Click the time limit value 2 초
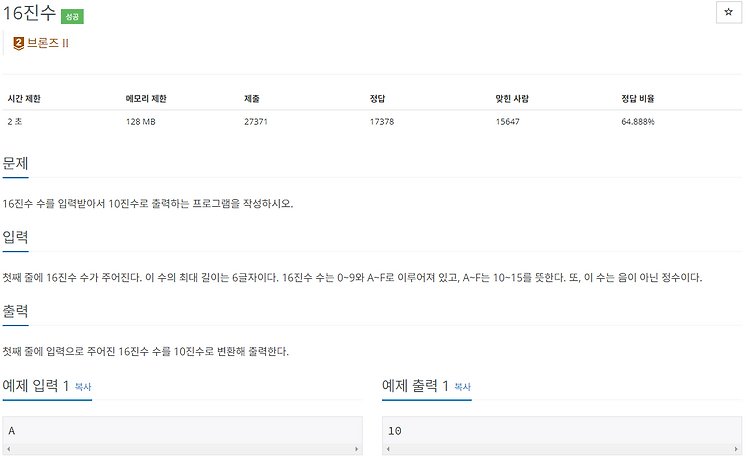The image size is (750, 463). (14, 121)
